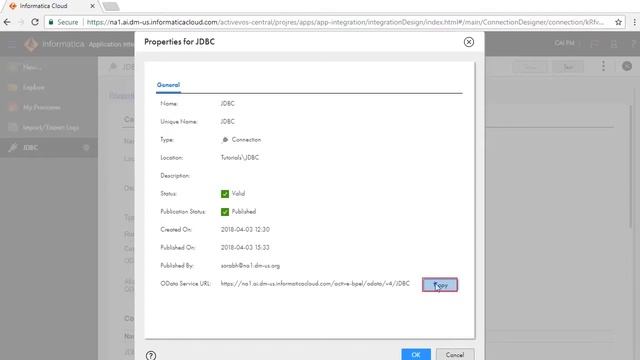This screenshot has width=640, height=360.
Task: Close the JDBC sidebar entry
Action: tap(86, 147)
